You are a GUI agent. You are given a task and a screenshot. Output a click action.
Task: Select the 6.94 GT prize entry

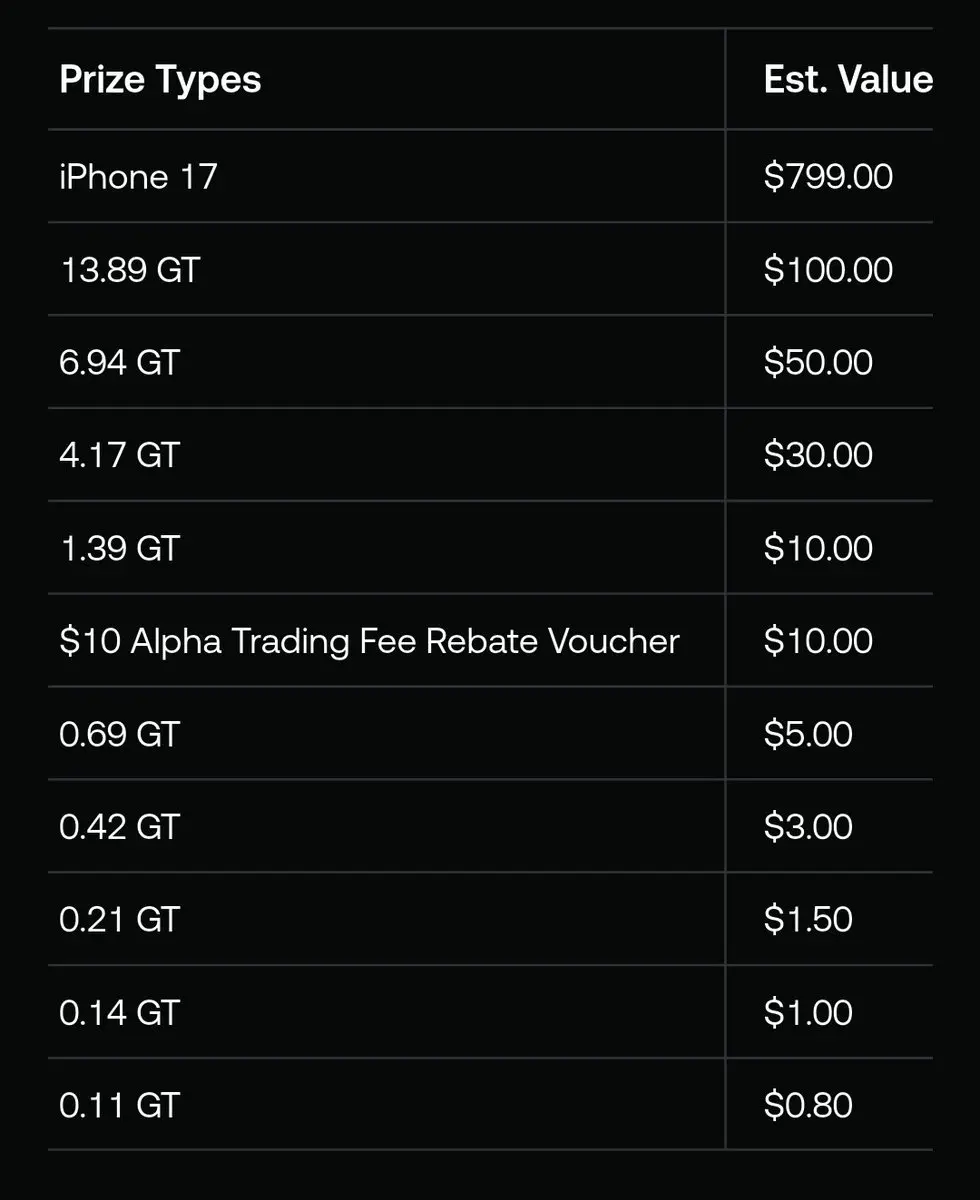point(119,362)
